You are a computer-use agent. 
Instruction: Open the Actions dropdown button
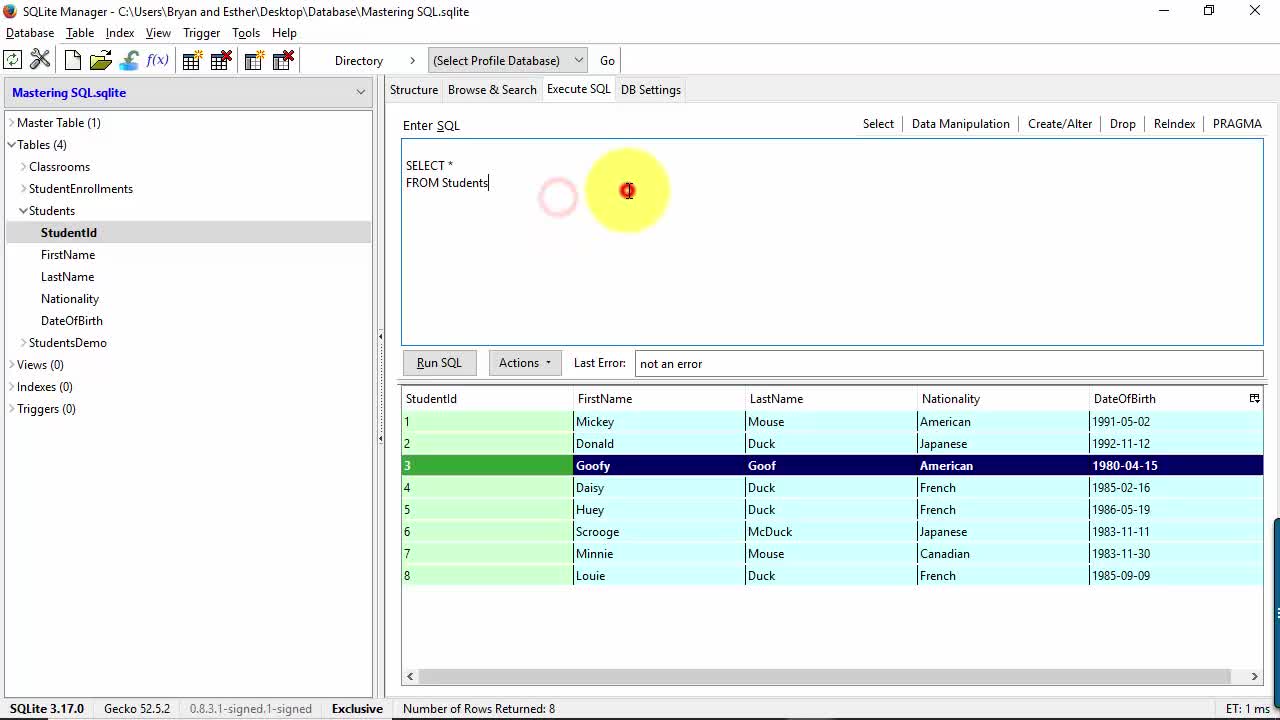click(525, 363)
